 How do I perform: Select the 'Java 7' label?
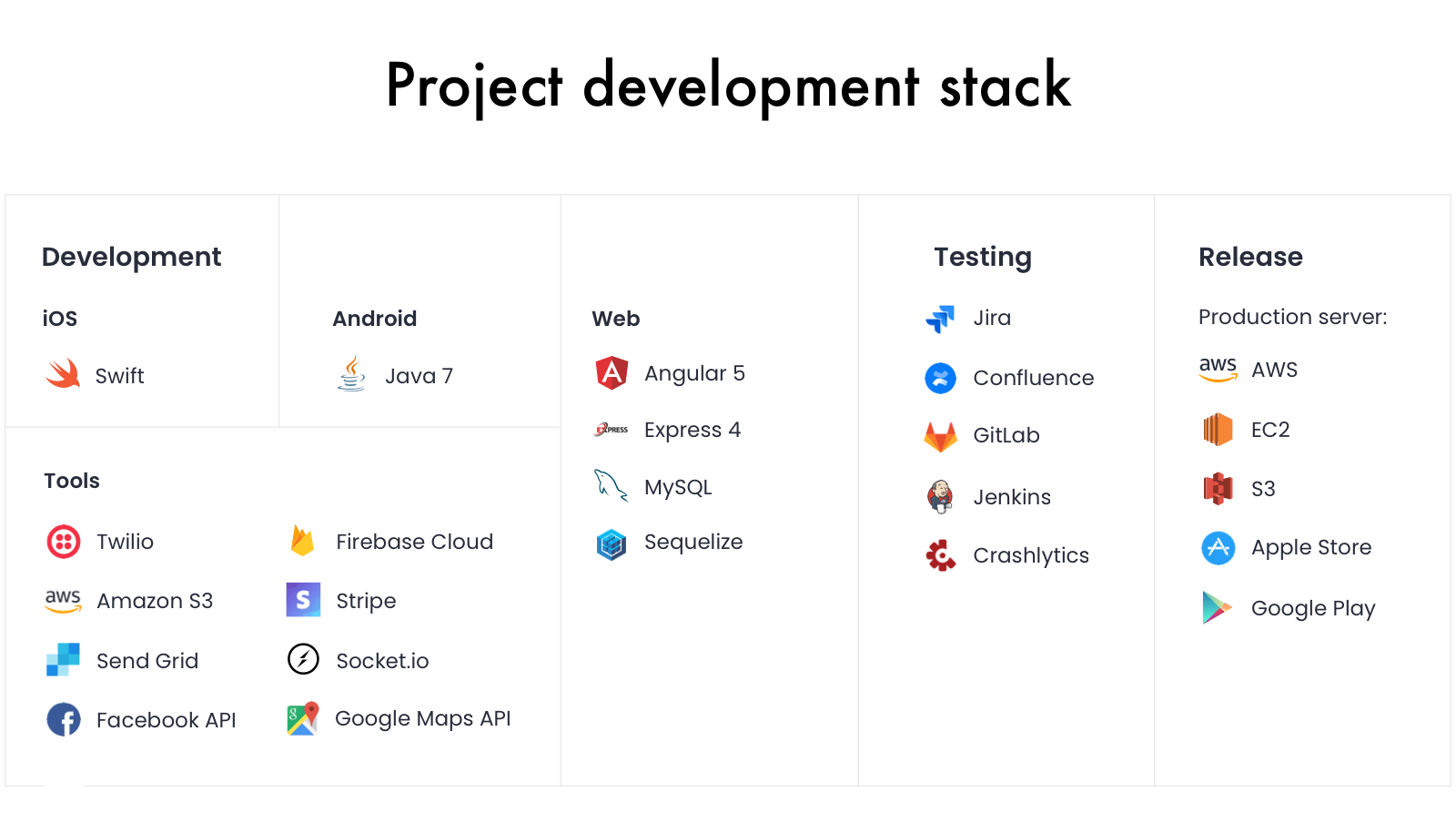(419, 376)
